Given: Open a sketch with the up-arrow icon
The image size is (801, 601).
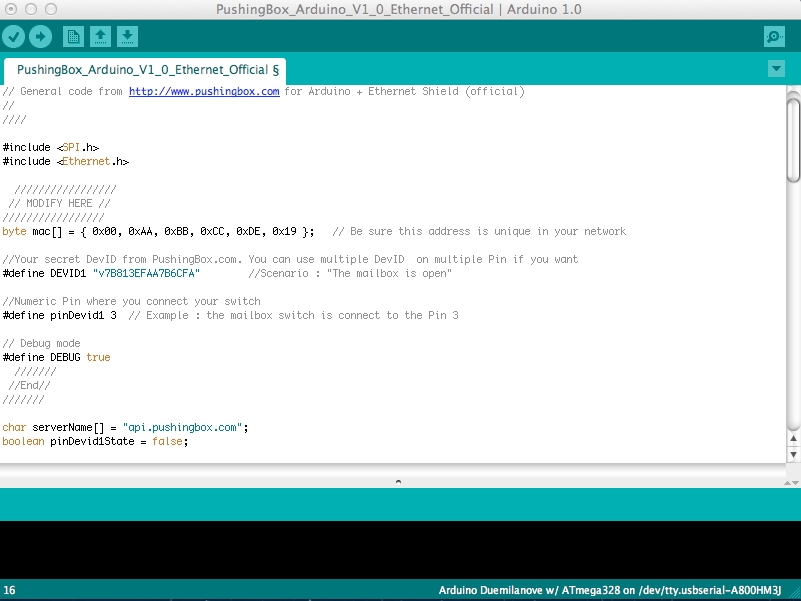Looking at the screenshot, I should [100, 36].
